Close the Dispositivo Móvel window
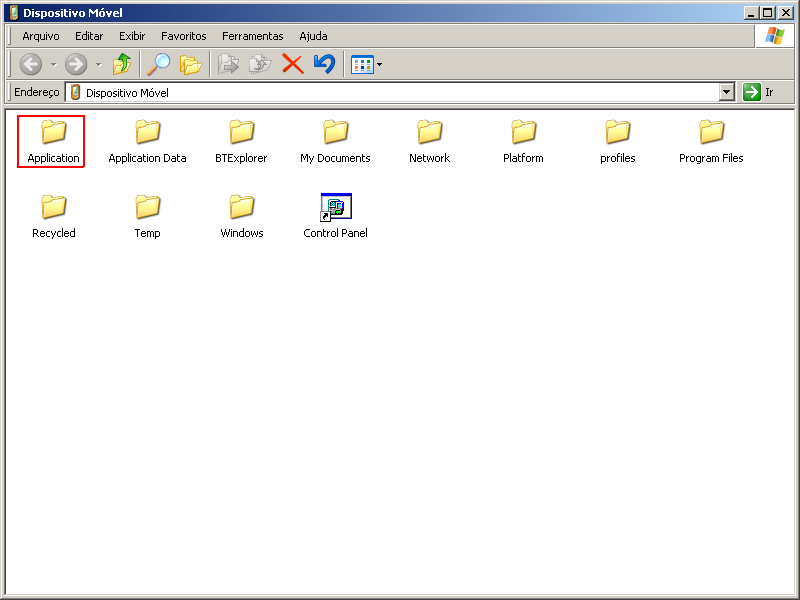The width and height of the screenshot is (800, 600). (786, 13)
